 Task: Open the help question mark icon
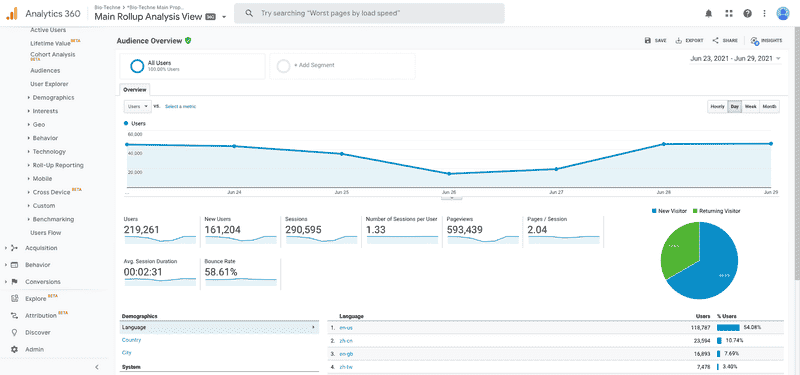747,14
